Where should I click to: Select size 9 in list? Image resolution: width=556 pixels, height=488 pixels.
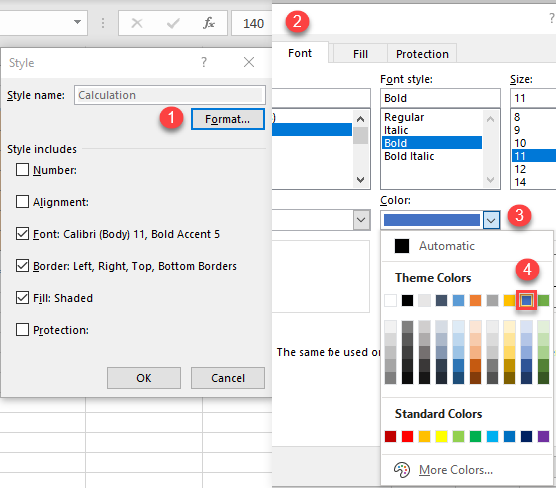[x=534, y=130]
